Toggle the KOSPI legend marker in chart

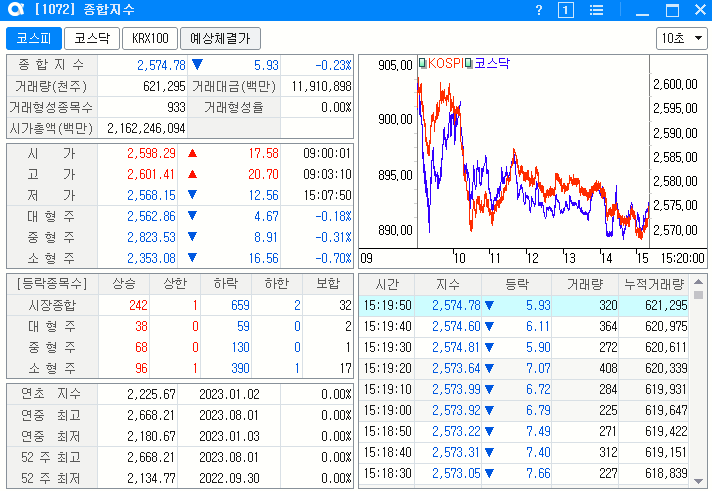coord(422,63)
